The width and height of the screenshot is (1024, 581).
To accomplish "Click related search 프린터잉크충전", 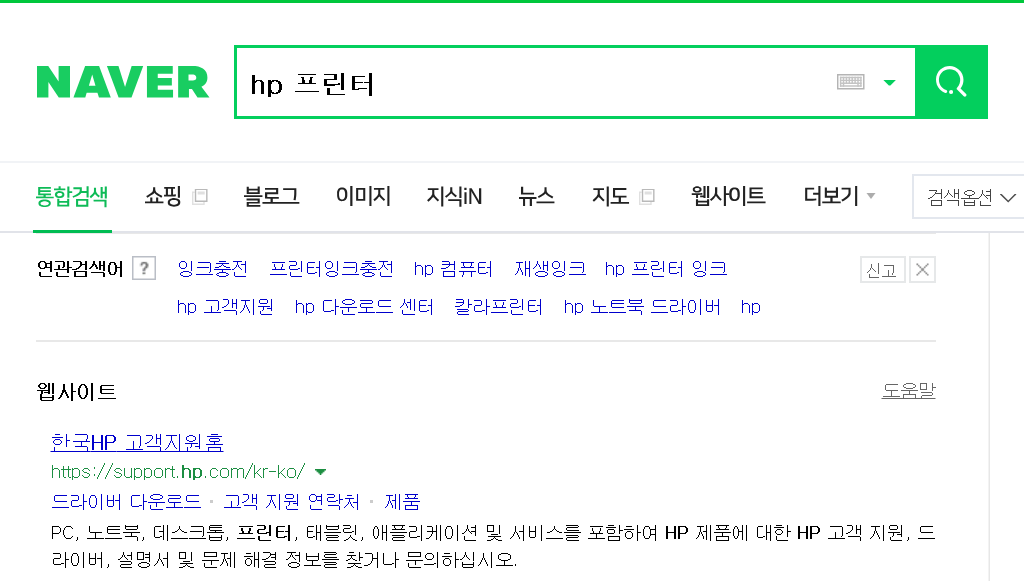I will click(331, 269).
